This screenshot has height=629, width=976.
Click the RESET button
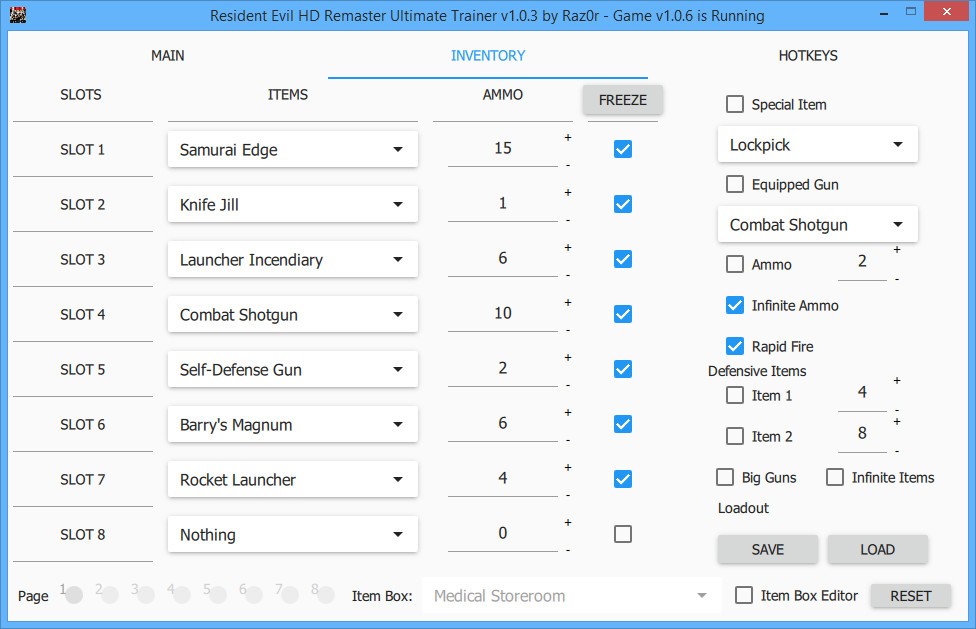[910, 595]
